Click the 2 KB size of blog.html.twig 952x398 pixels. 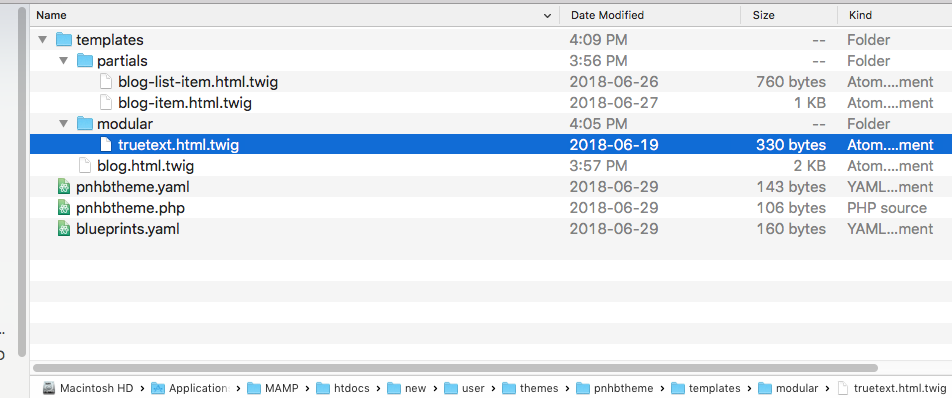809,166
